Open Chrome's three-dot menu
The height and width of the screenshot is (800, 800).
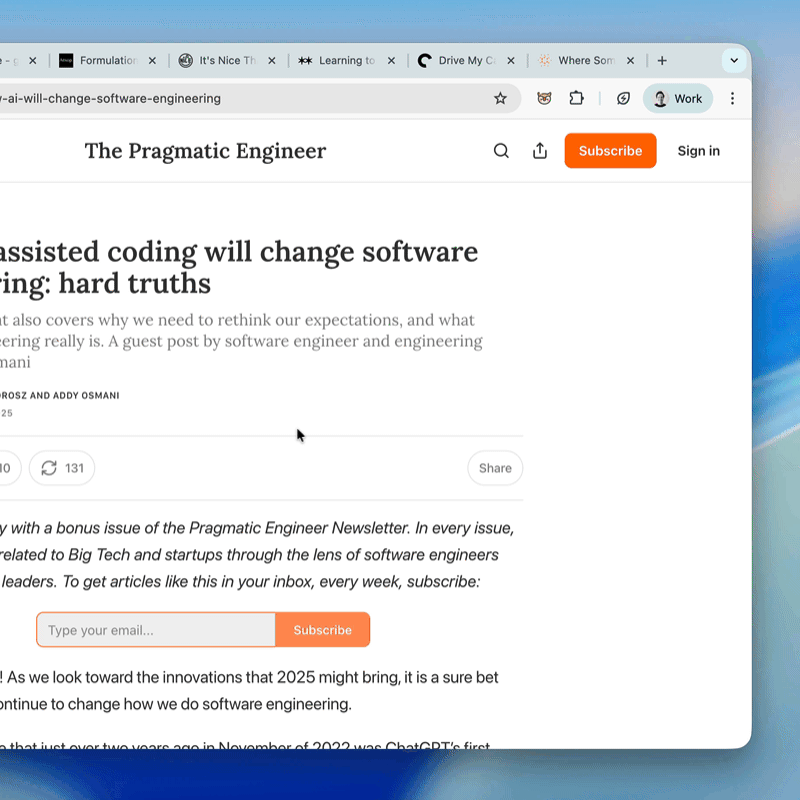pos(732,98)
